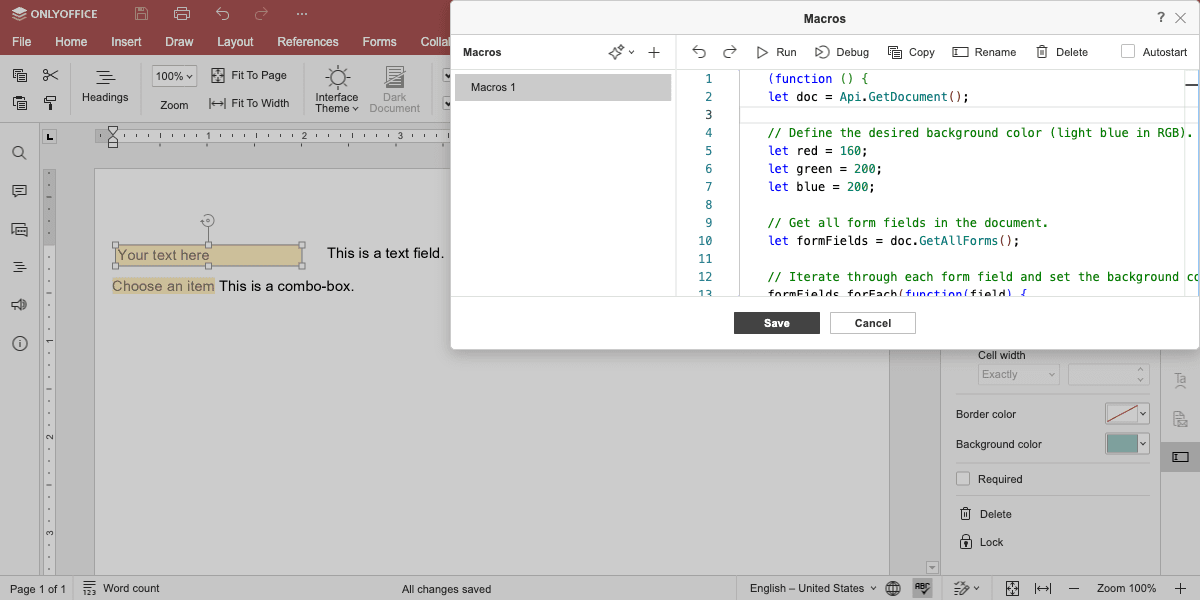Screen dimensions: 1200x600
Task: Open the 100% zoom dropdown
Action: (x=175, y=76)
